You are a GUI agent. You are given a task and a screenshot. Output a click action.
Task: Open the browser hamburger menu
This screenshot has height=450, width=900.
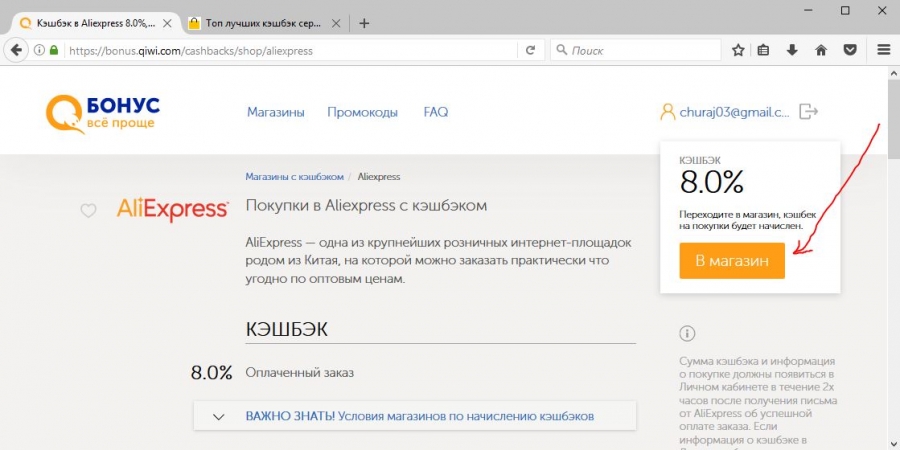pos(884,51)
